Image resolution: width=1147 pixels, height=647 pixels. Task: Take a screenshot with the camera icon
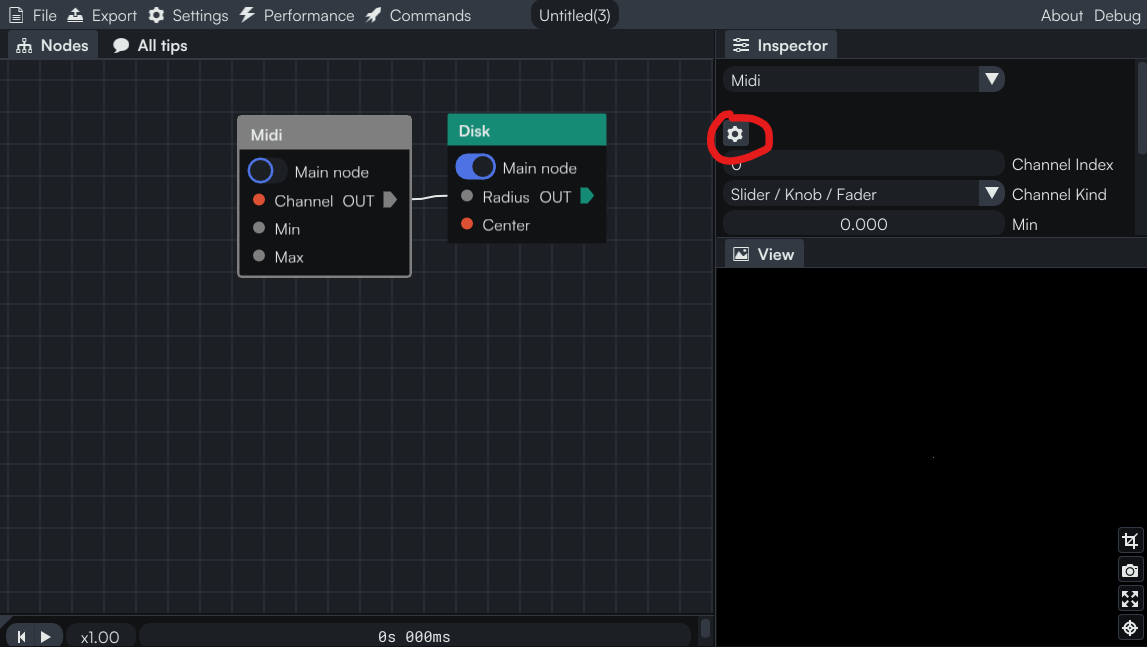tap(1130, 570)
